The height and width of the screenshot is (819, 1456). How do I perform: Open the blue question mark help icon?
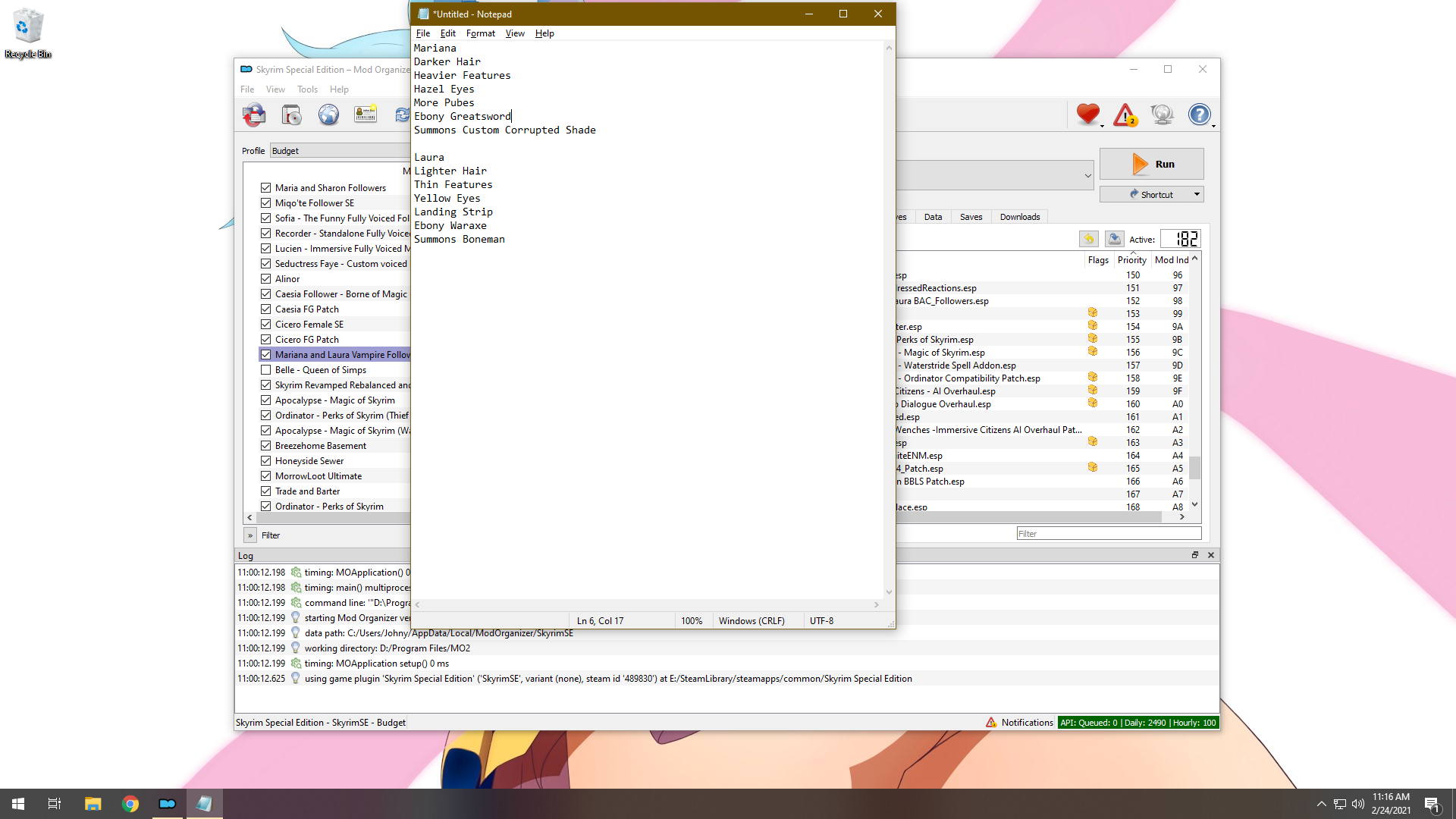tap(1199, 115)
